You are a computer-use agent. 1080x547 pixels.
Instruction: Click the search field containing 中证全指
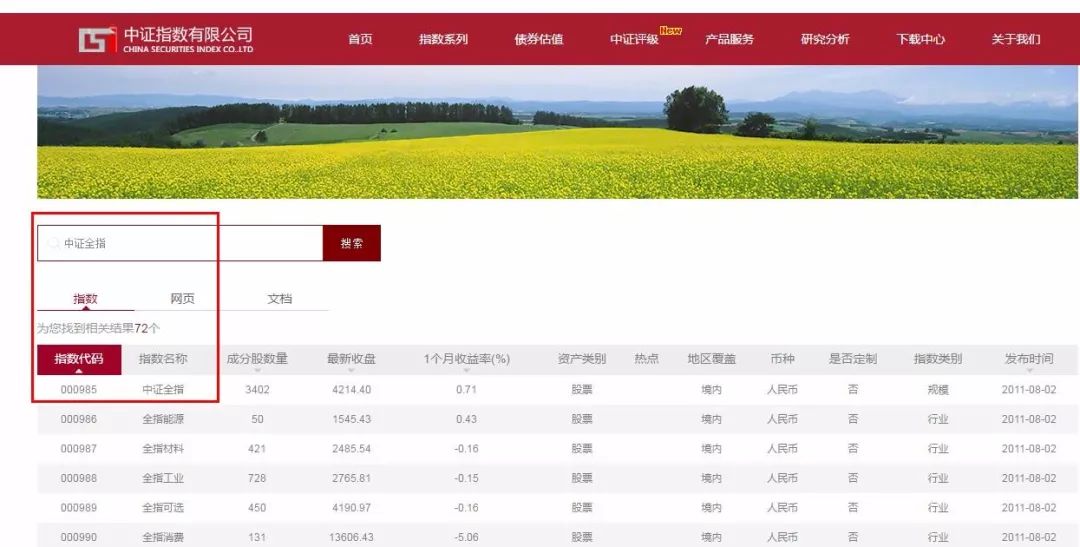(180, 243)
